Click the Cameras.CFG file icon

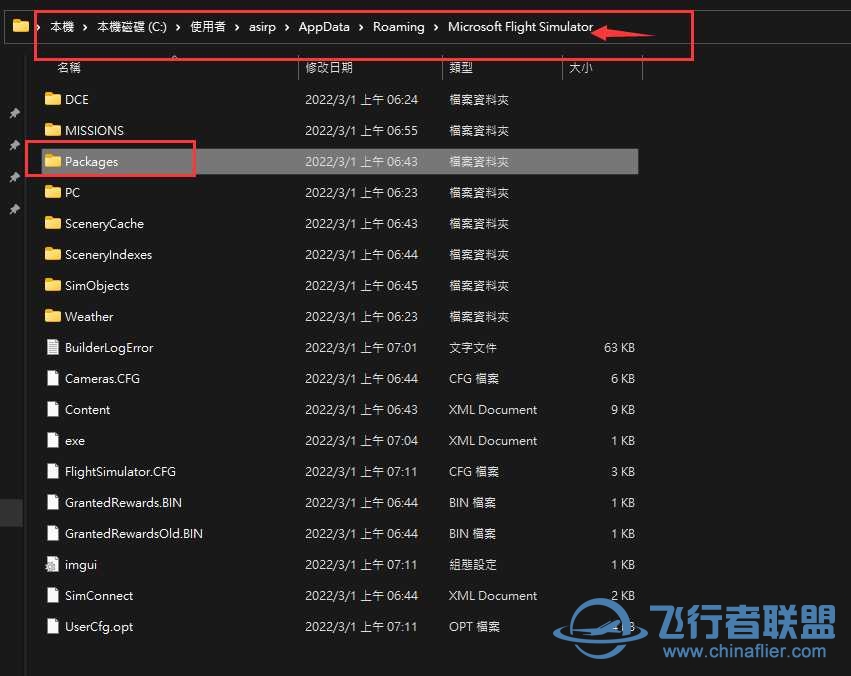click(53, 378)
